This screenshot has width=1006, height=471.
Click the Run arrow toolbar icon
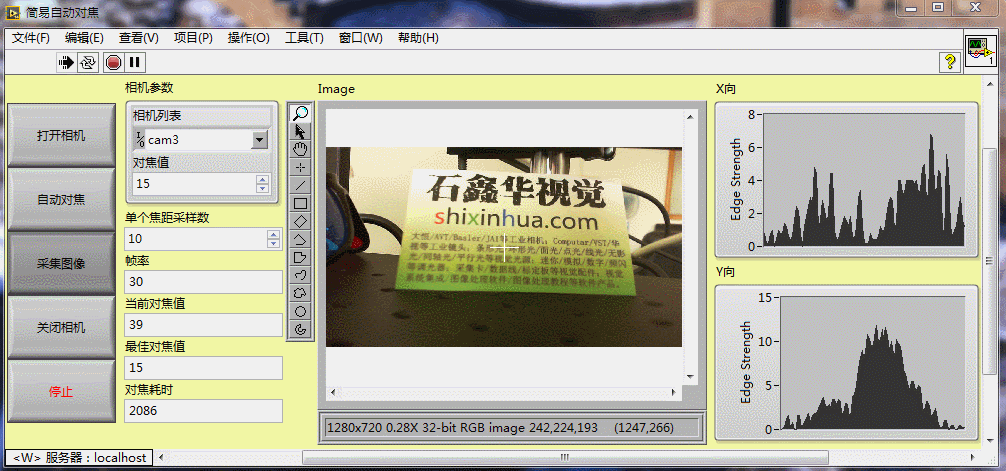[67, 62]
